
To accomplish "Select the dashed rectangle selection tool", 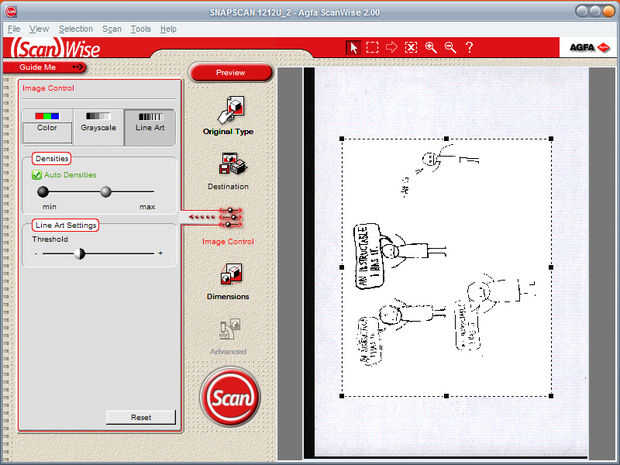I will [x=372, y=48].
